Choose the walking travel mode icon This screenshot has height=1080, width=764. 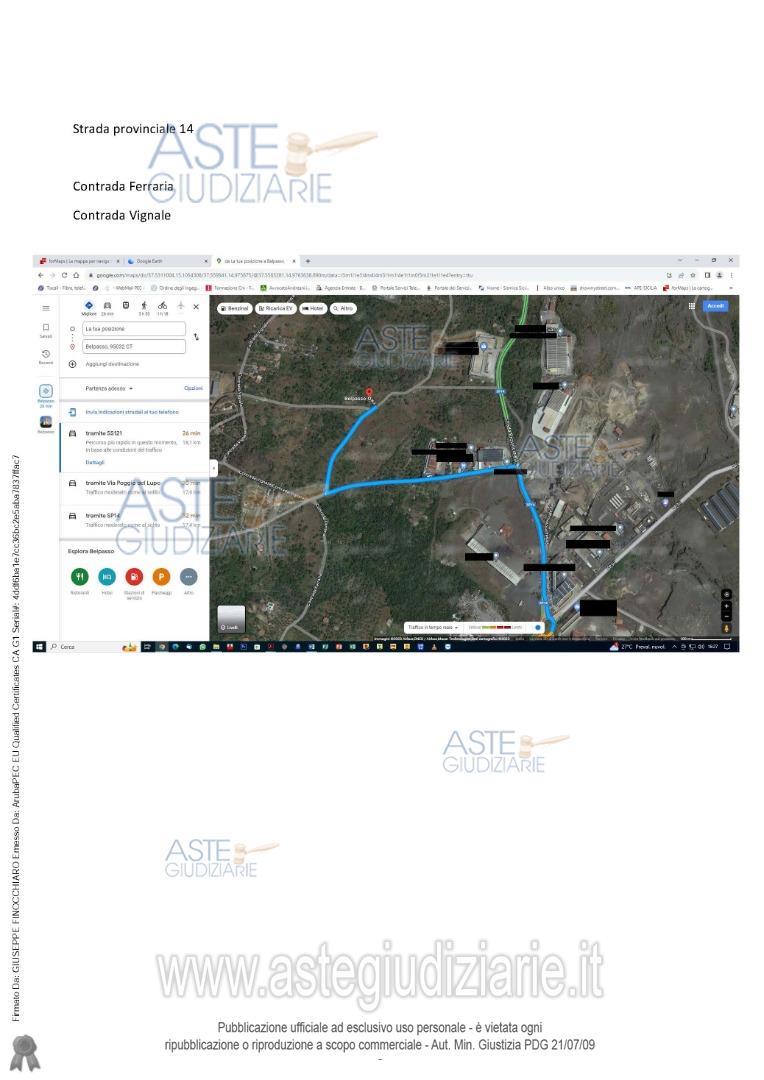144,305
